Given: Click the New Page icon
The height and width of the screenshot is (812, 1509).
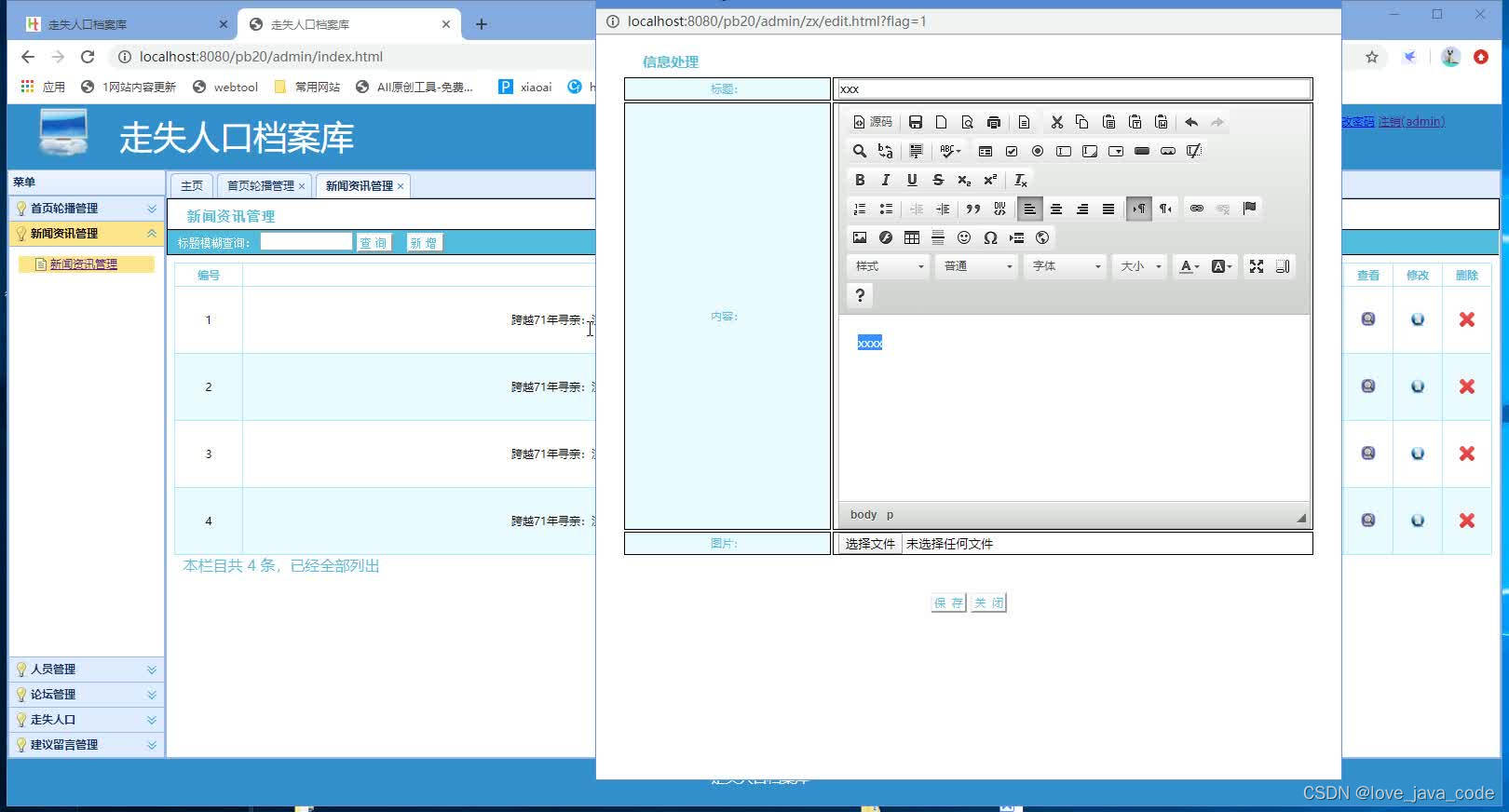Looking at the screenshot, I should coord(942,122).
